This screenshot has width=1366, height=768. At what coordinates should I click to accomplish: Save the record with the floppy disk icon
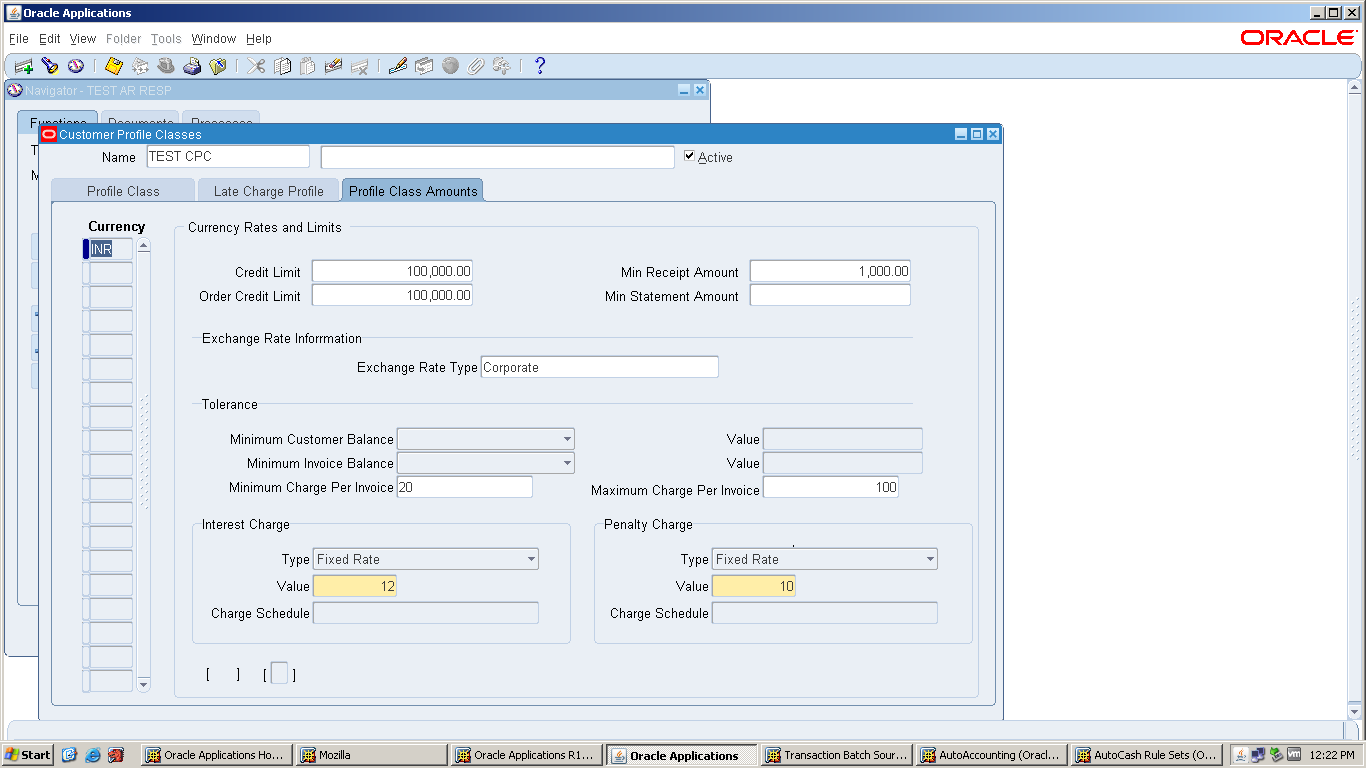click(x=113, y=66)
